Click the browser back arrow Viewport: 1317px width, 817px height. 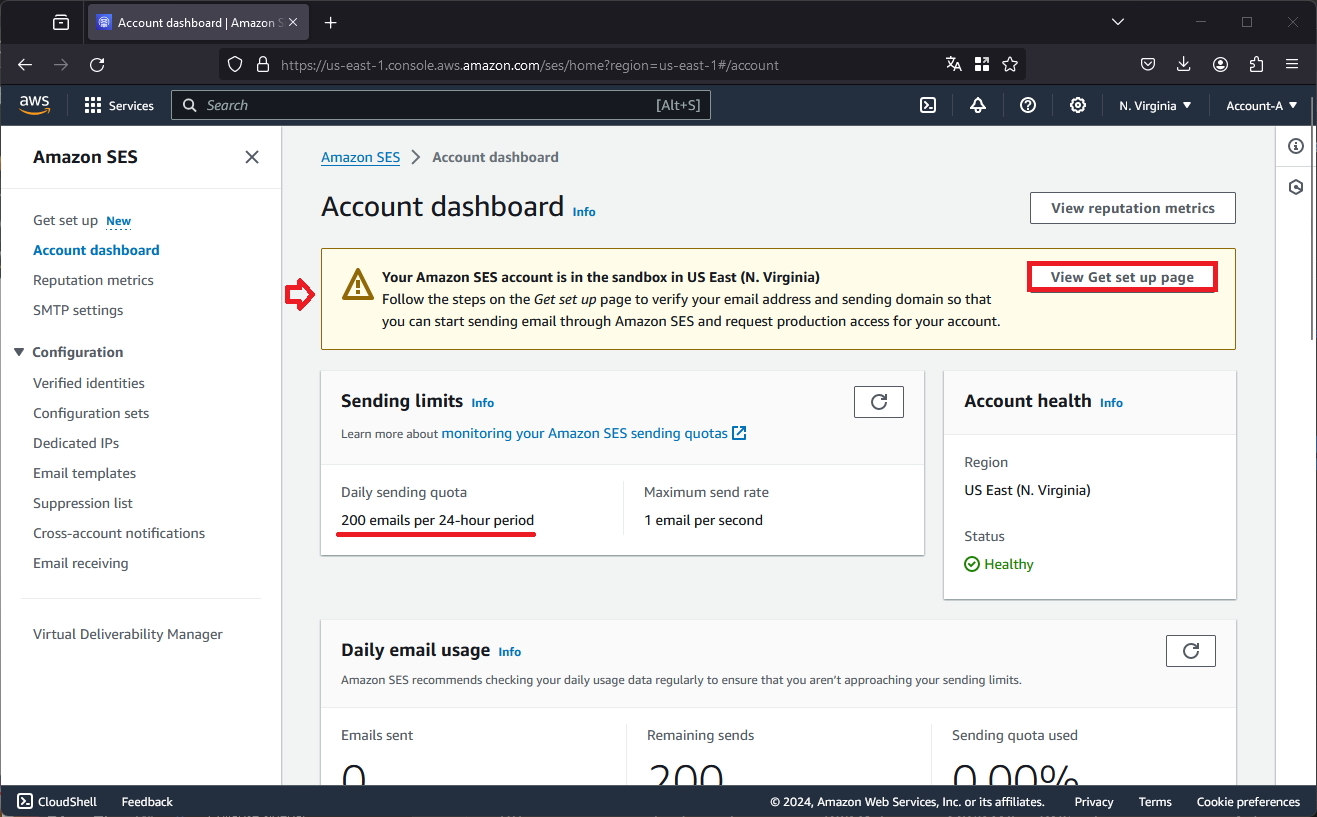click(x=26, y=65)
